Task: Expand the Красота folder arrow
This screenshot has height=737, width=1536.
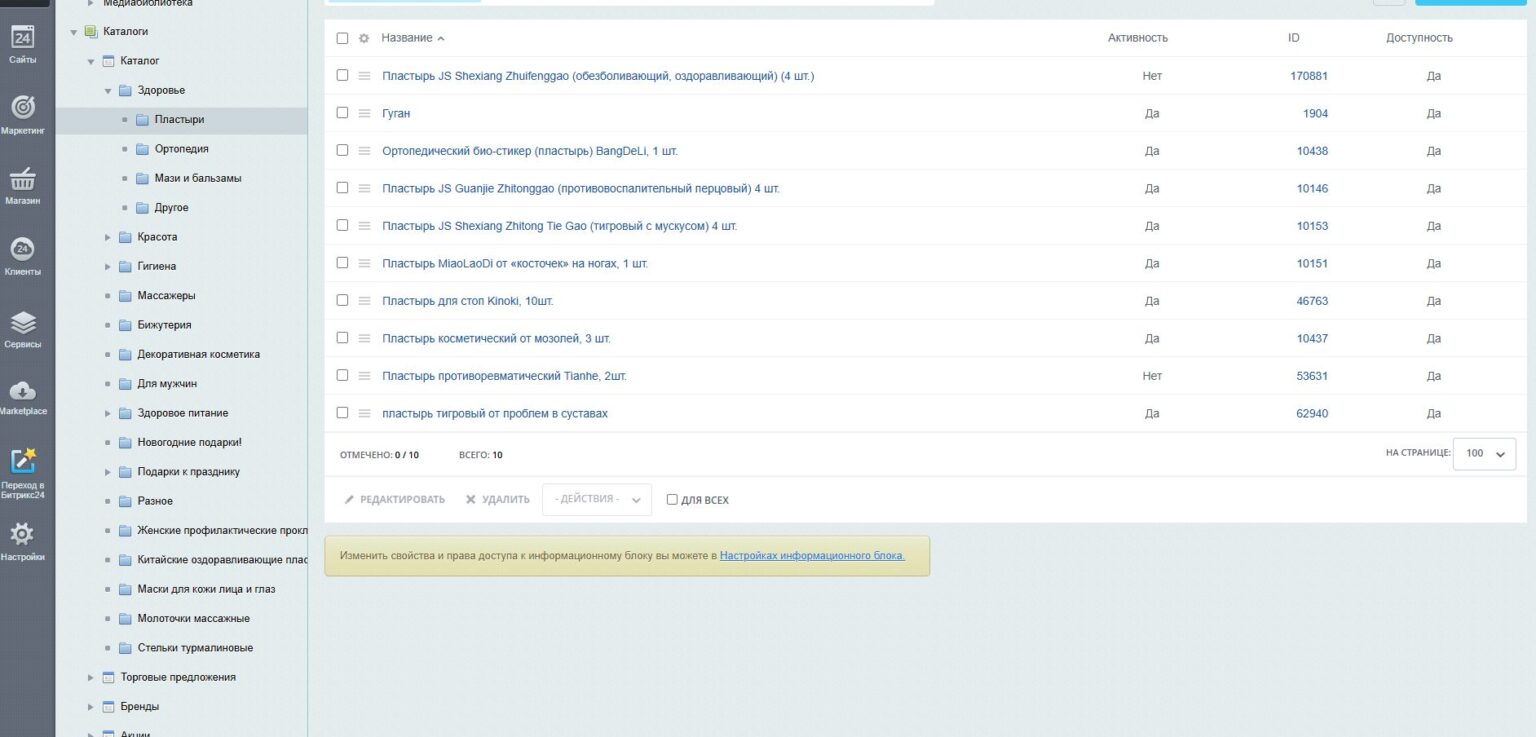Action: tap(108, 237)
